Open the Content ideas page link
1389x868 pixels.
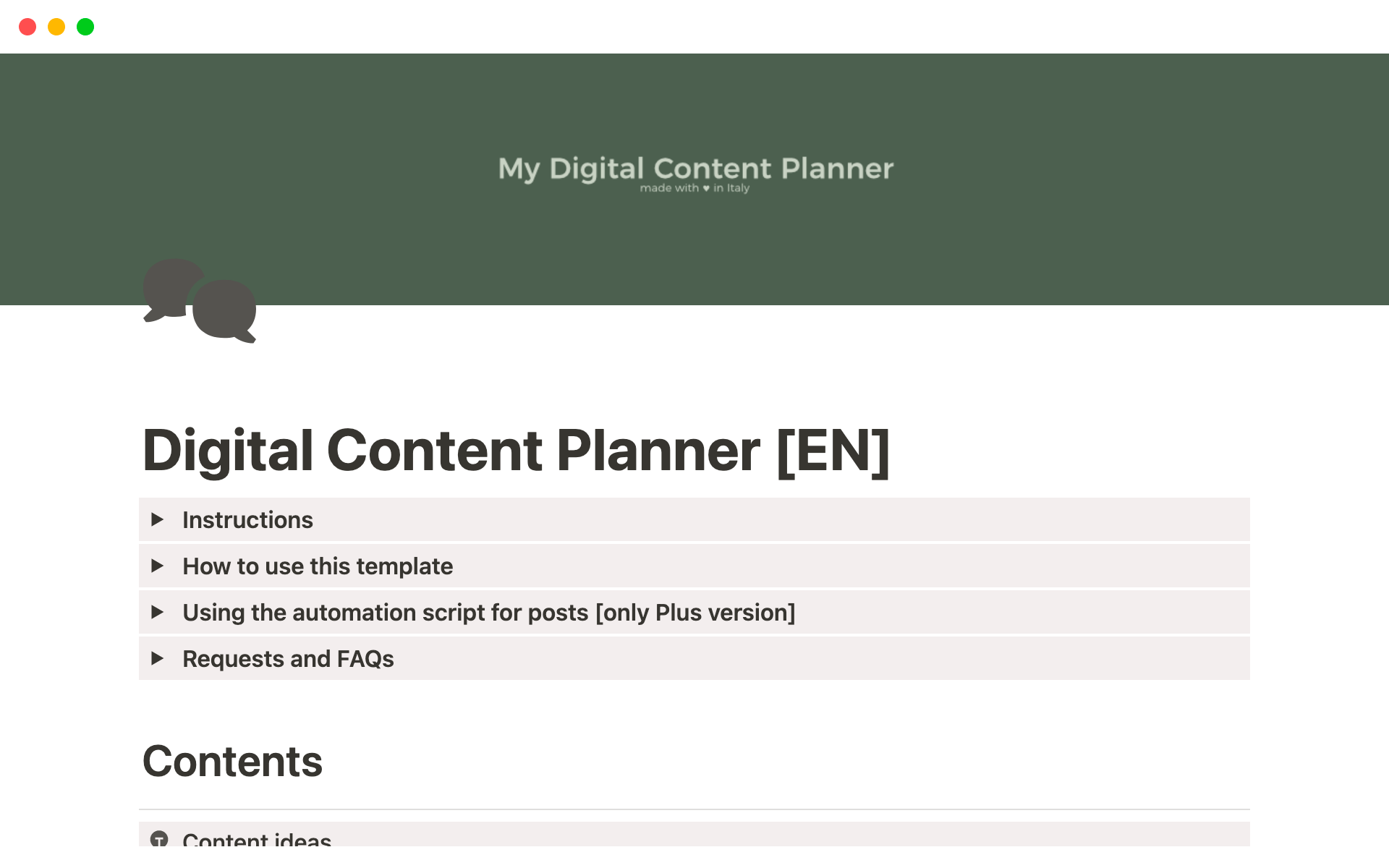[x=257, y=839]
